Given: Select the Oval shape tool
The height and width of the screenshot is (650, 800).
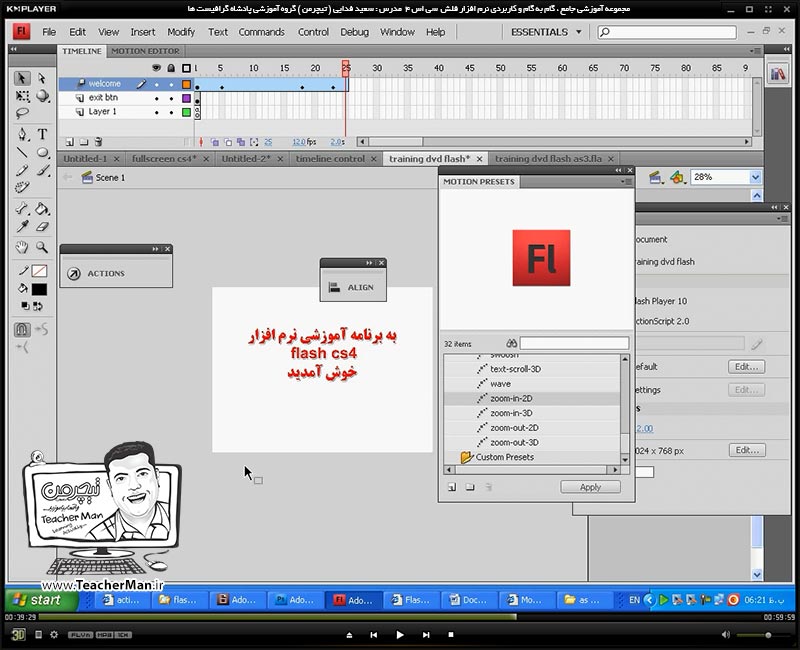Looking at the screenshot, I should tap(43, 152).
